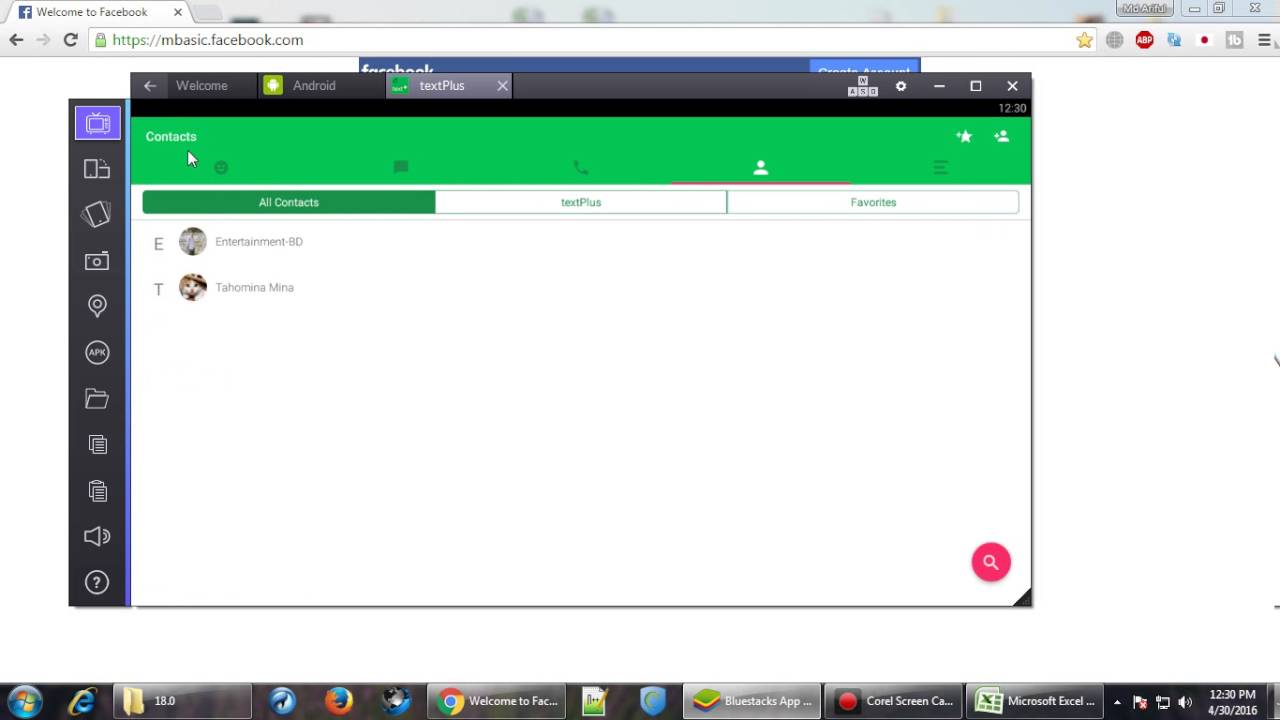Click the volume speaker sidebar icon
This screenshot has width=1280, height=720.
tap(97, 537)
